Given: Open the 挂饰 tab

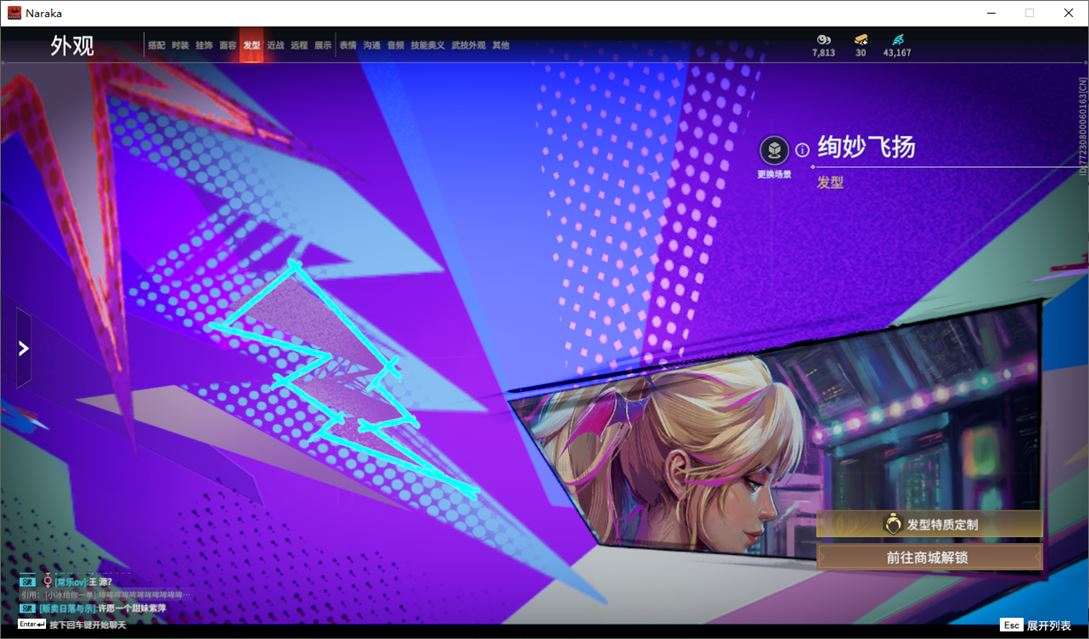Looking at the screenshot, I should click(204, 45).
